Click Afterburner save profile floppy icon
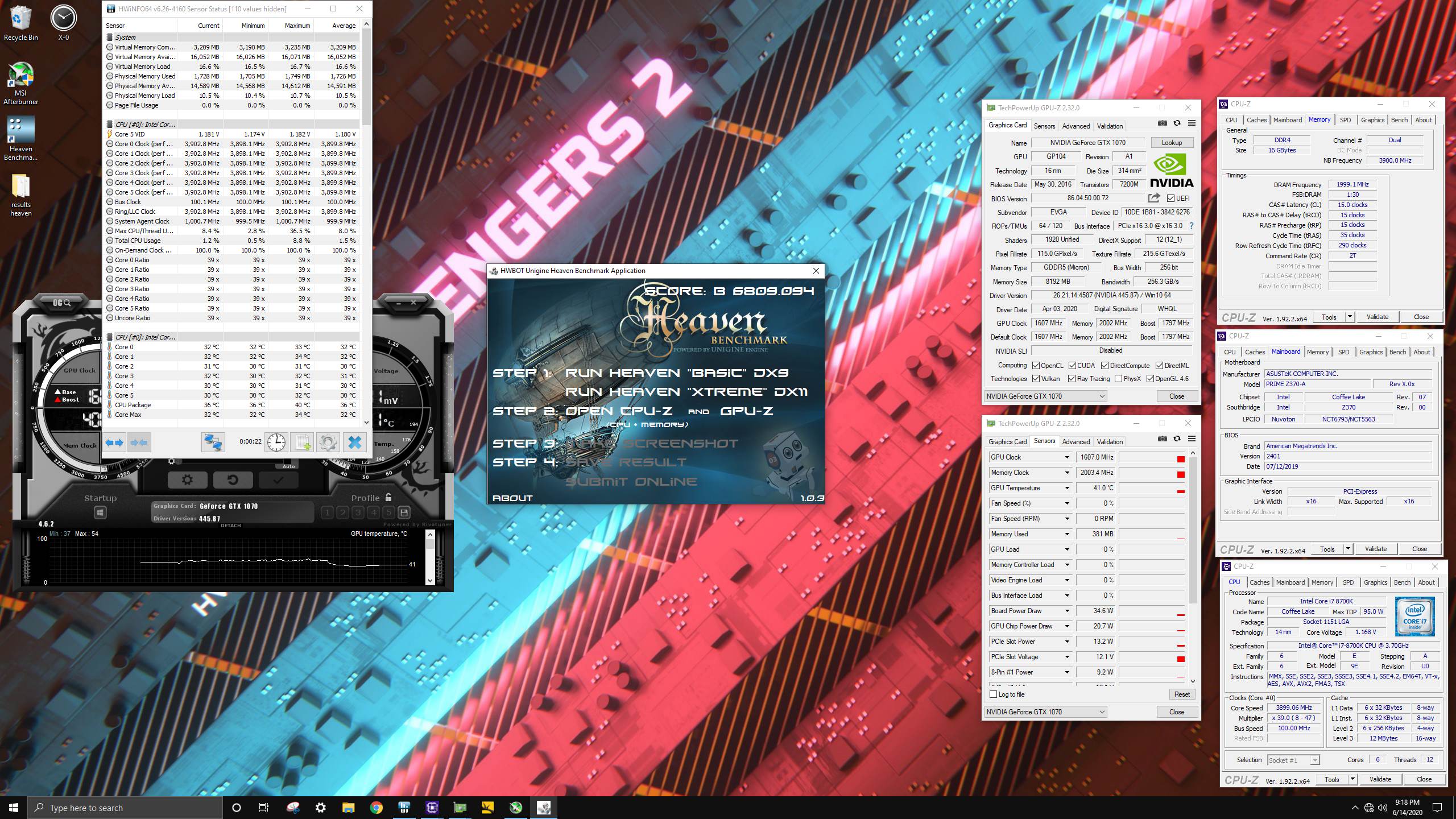Viewport: 1456px width, 819px height. [x=404, y=512]
